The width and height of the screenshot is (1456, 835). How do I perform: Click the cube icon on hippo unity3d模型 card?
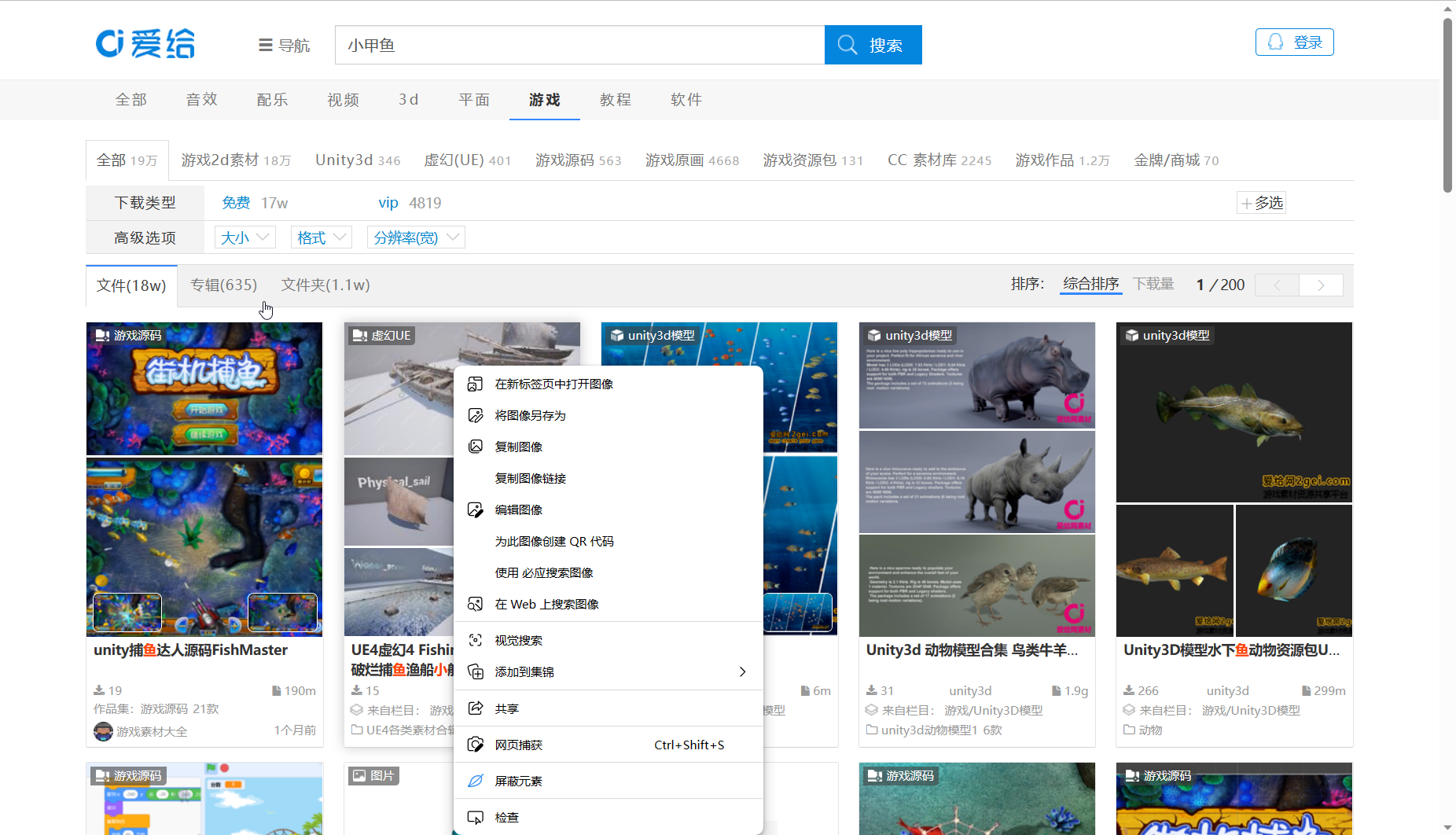873,335
